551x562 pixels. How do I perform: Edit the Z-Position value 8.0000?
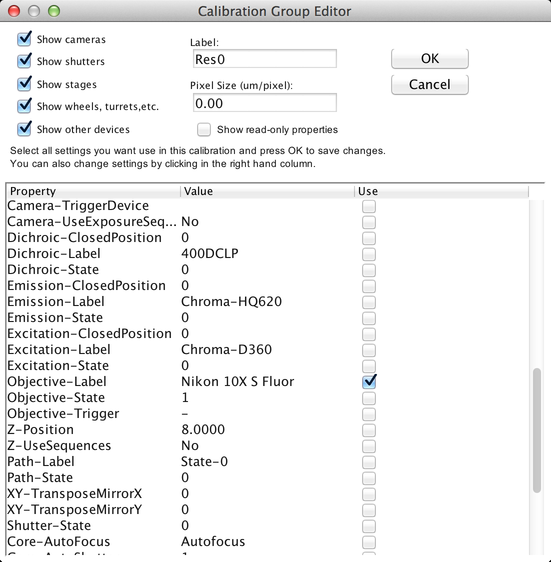[x=267, y=430]
